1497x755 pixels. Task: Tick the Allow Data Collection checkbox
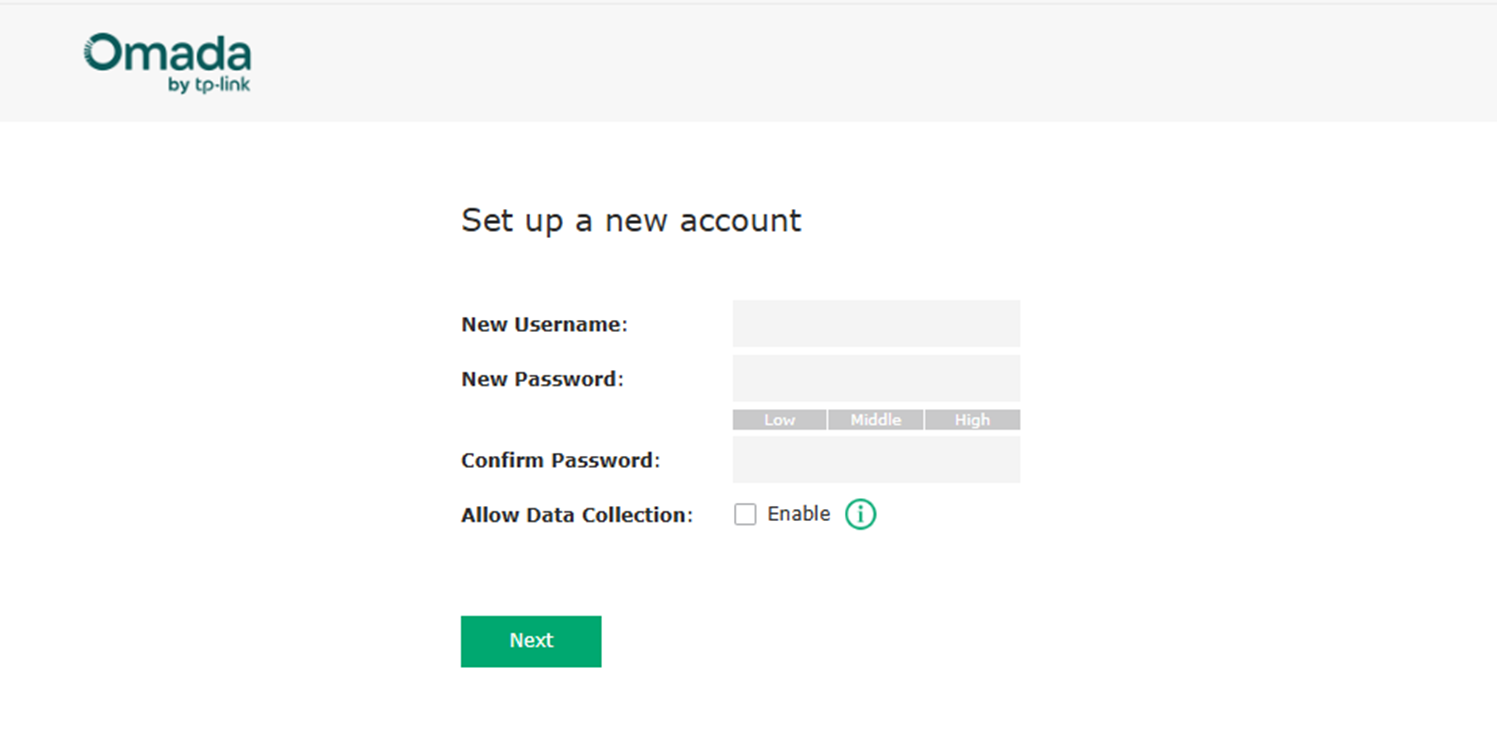[x=745, y=514]
